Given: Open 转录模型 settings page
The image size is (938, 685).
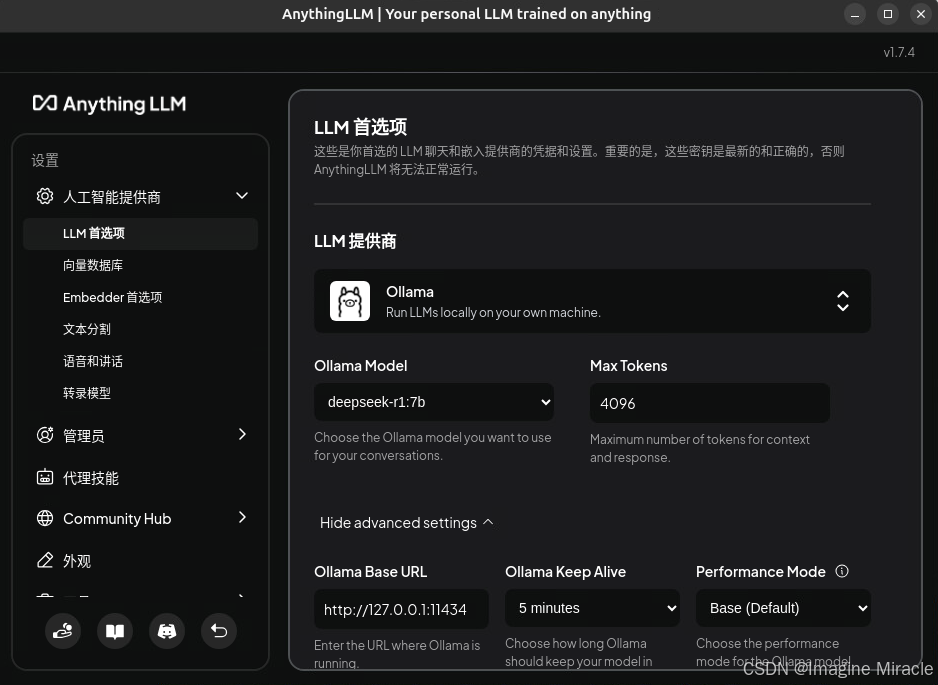Looking at the screenshot, I should (87, 393).
